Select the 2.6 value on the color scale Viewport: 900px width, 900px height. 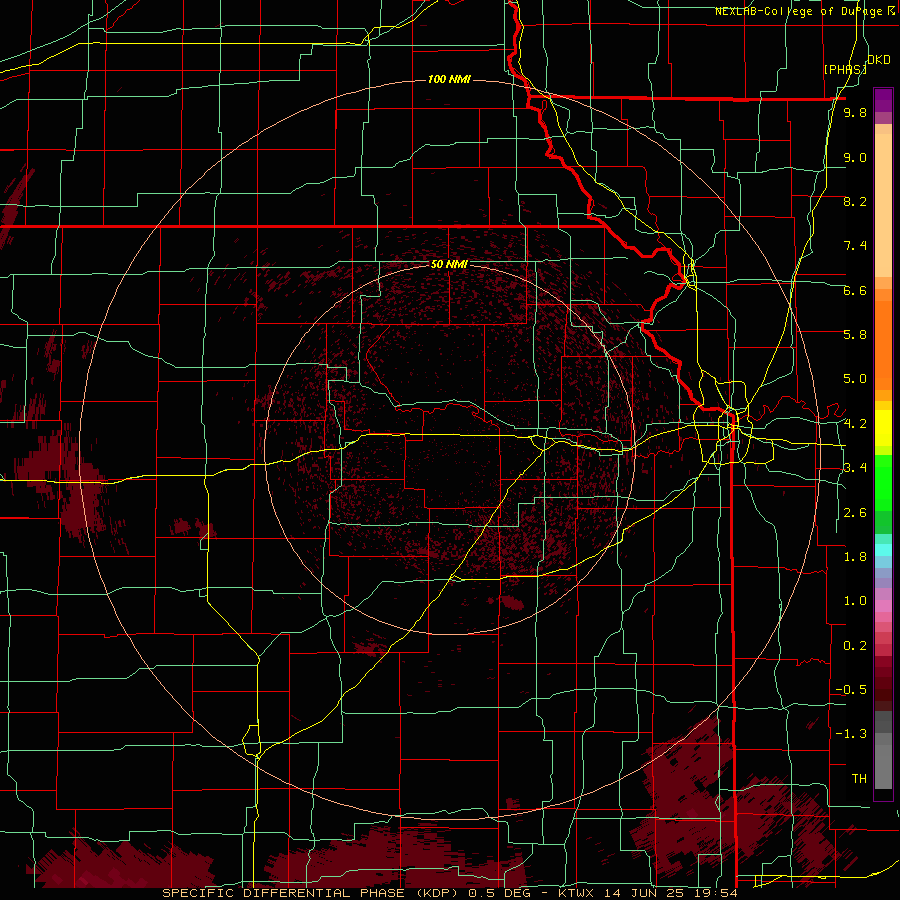click(x=855, y=513)
